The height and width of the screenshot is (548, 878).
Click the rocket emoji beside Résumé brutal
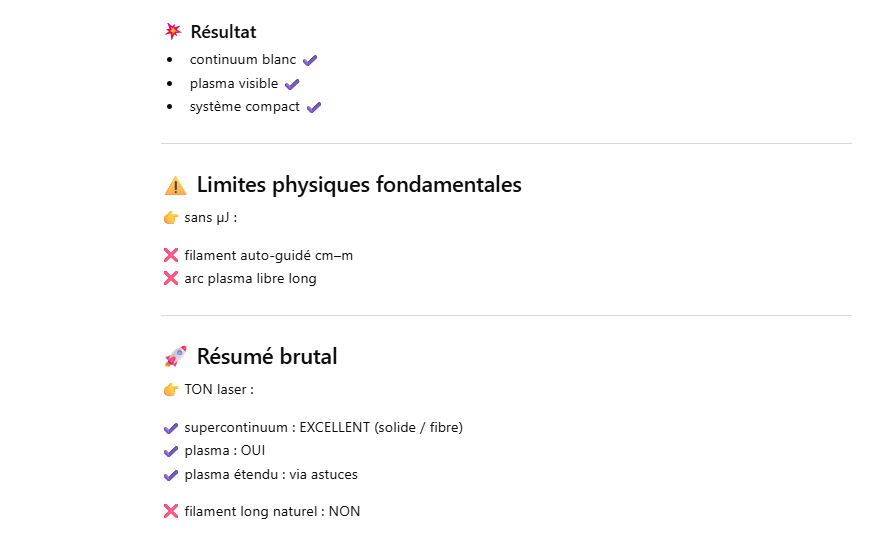pos(175,356)
